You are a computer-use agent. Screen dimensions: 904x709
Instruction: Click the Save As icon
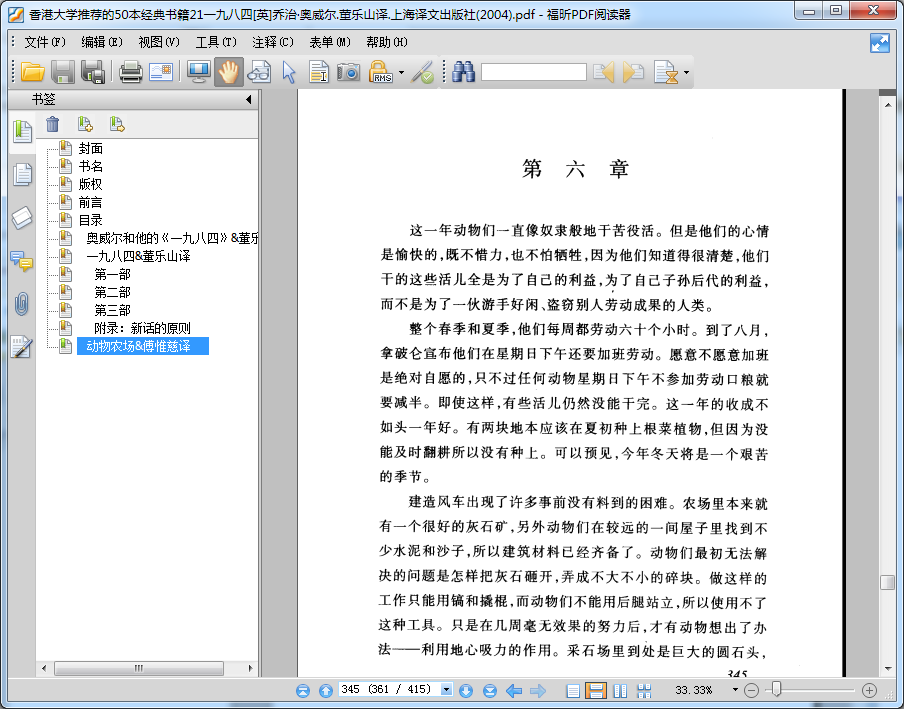click(93, 73)
